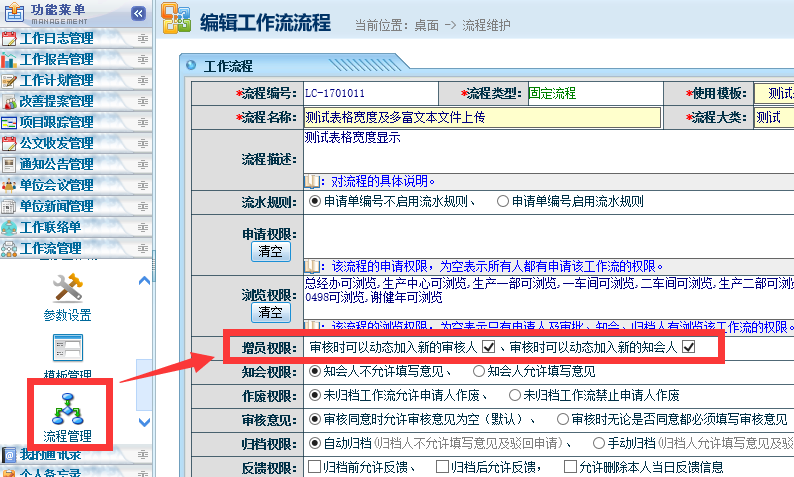Click 清空 button for 申请权限

click(270, 250)
